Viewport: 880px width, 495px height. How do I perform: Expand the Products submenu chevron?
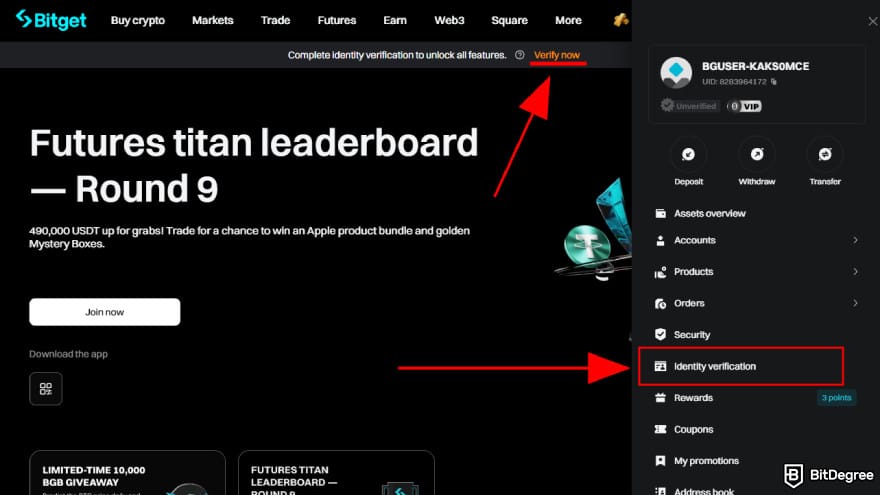click(x=855, y=272)
